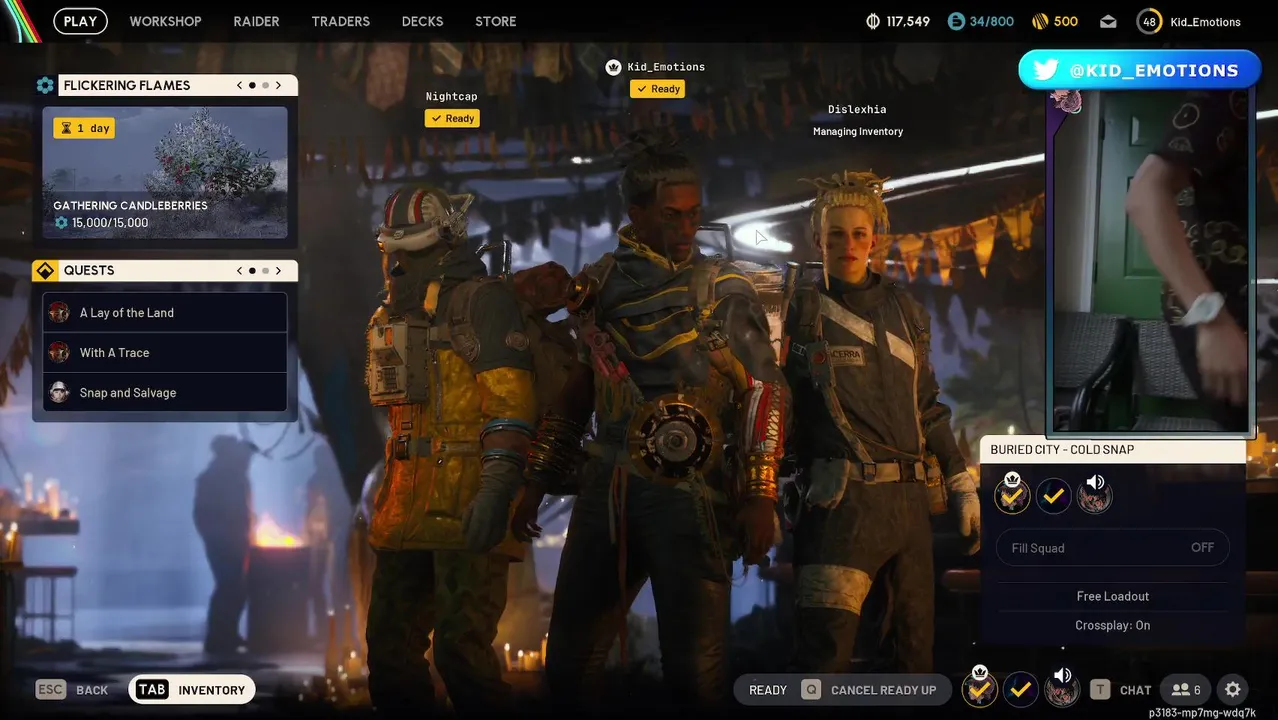This screenshot has height=720, width=1278.
Task: Click CANCEL READY UP
Action: point(883,690)
